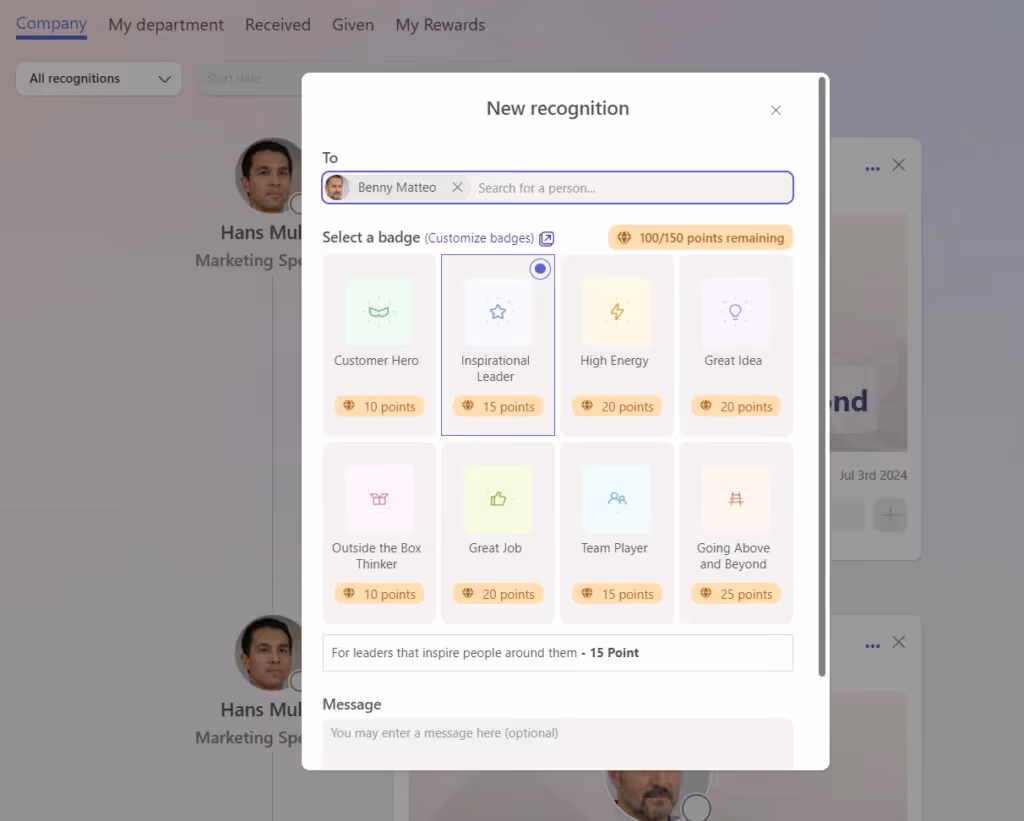1024x821 pixels.
Task: Select the Customer Hero badge icon
Action: click(379, 312)
